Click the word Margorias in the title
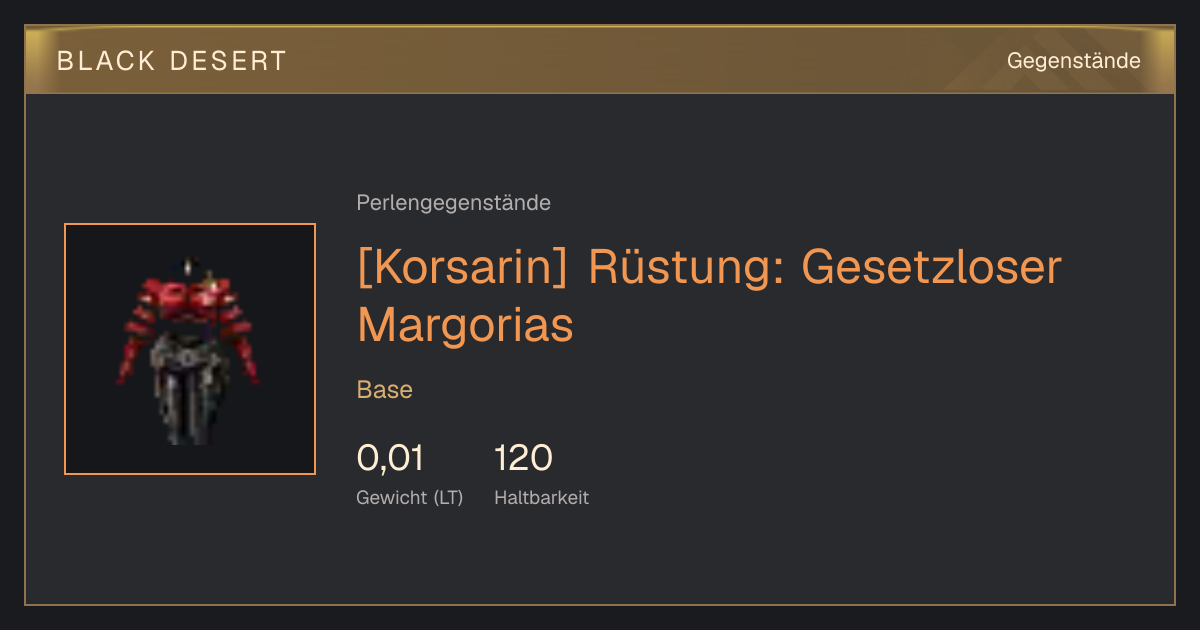The height and width of the screenshot is (630, 1200). 465,325
